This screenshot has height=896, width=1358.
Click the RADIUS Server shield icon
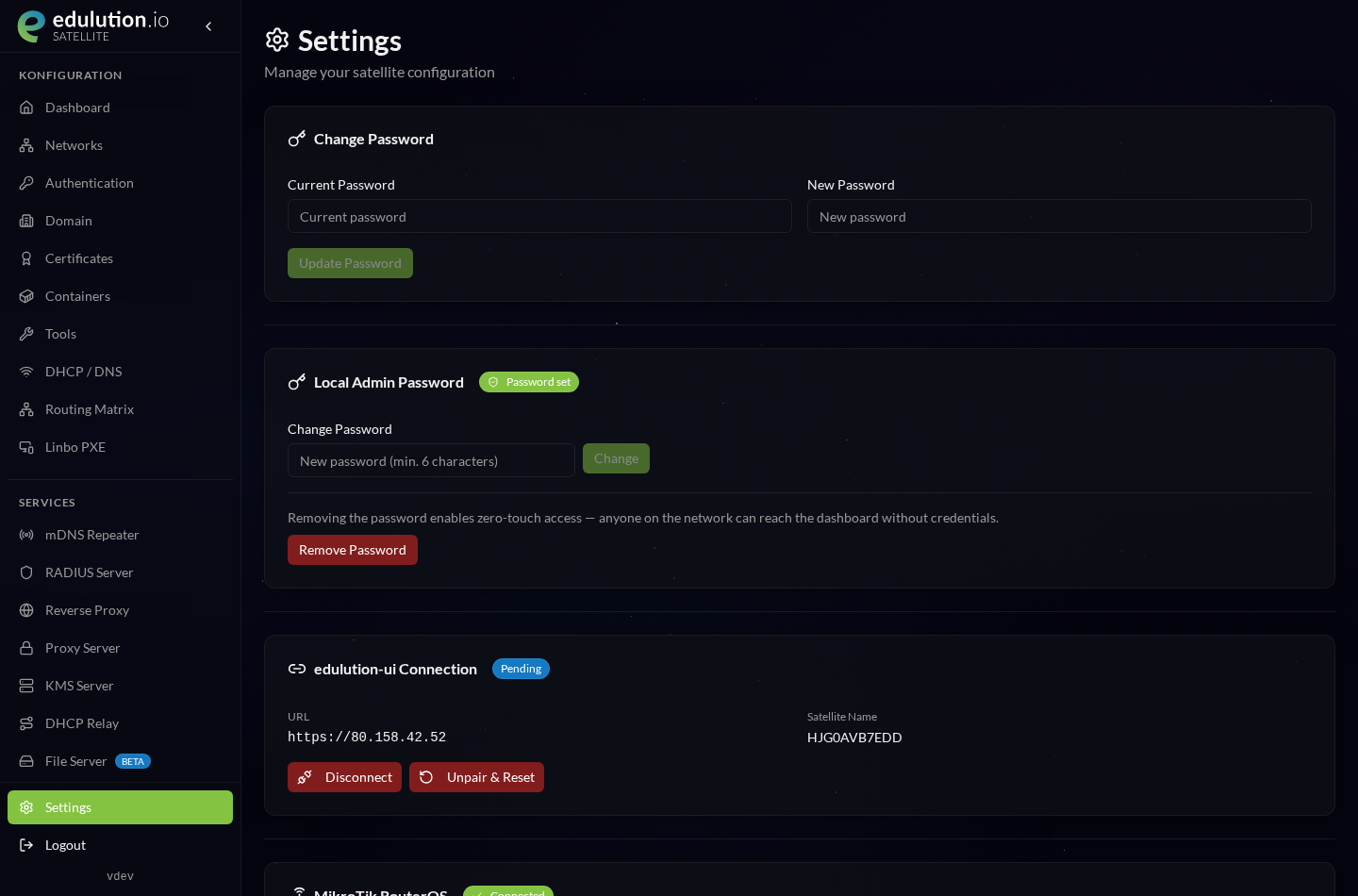click(x=26, y=572)
